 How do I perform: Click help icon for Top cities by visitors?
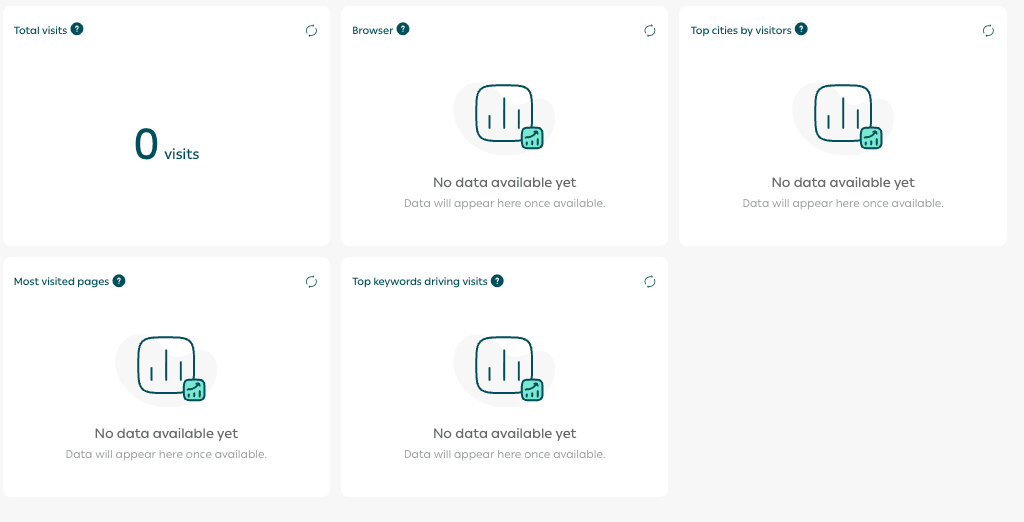click(801, 29)
